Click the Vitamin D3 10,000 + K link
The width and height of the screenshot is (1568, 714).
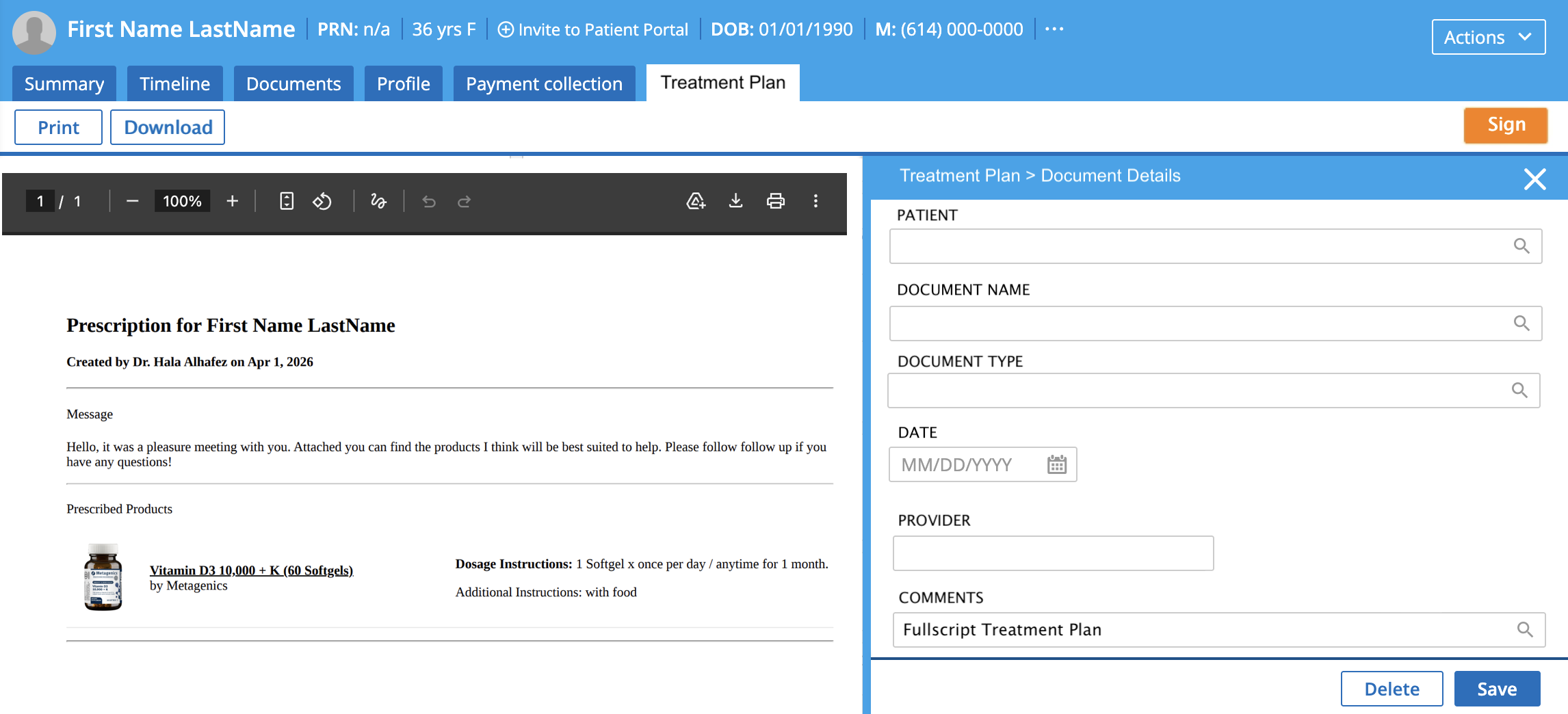tap(251, 570)
